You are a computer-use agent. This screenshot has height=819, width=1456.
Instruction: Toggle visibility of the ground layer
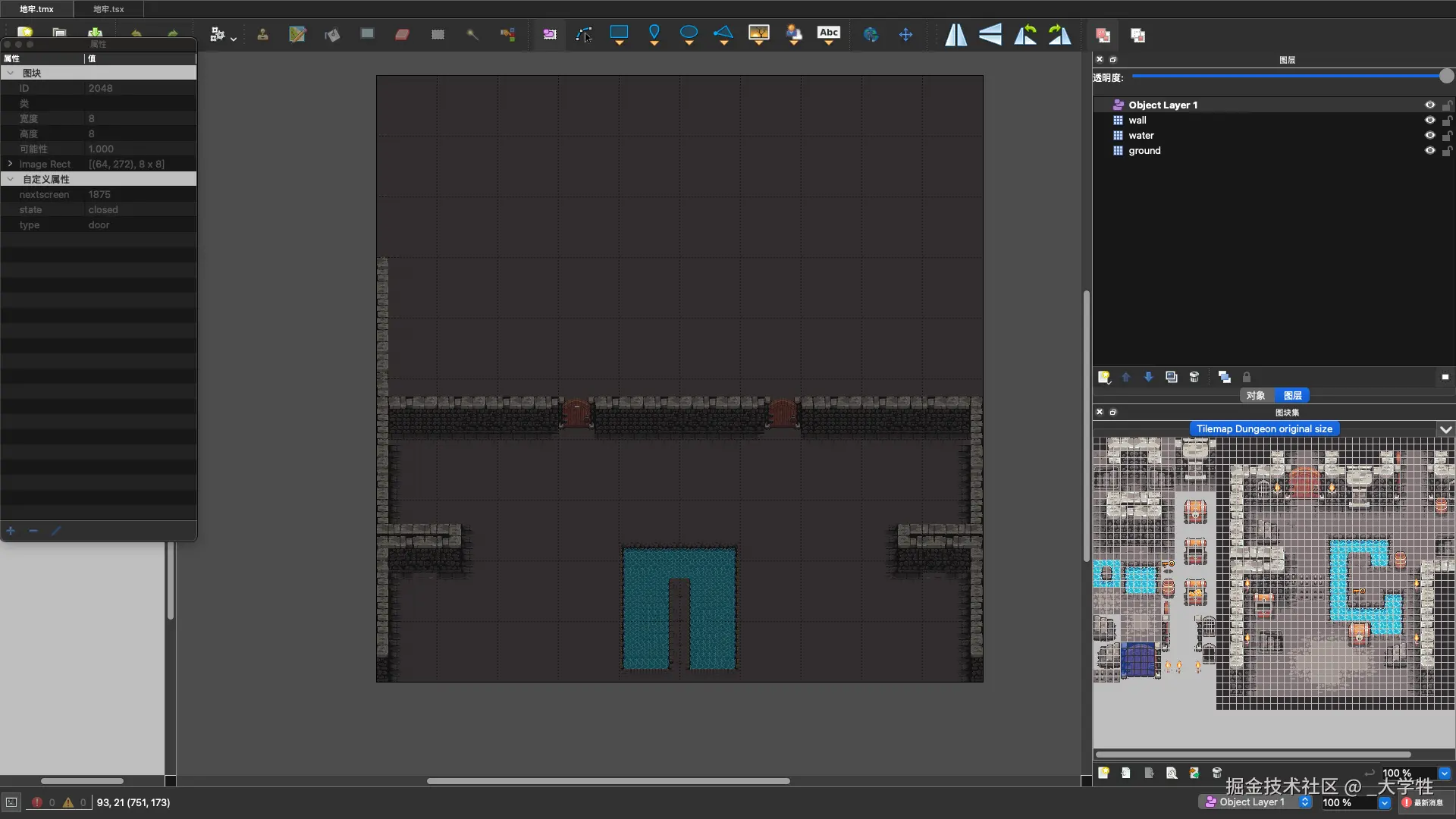tap(1429, 151)
